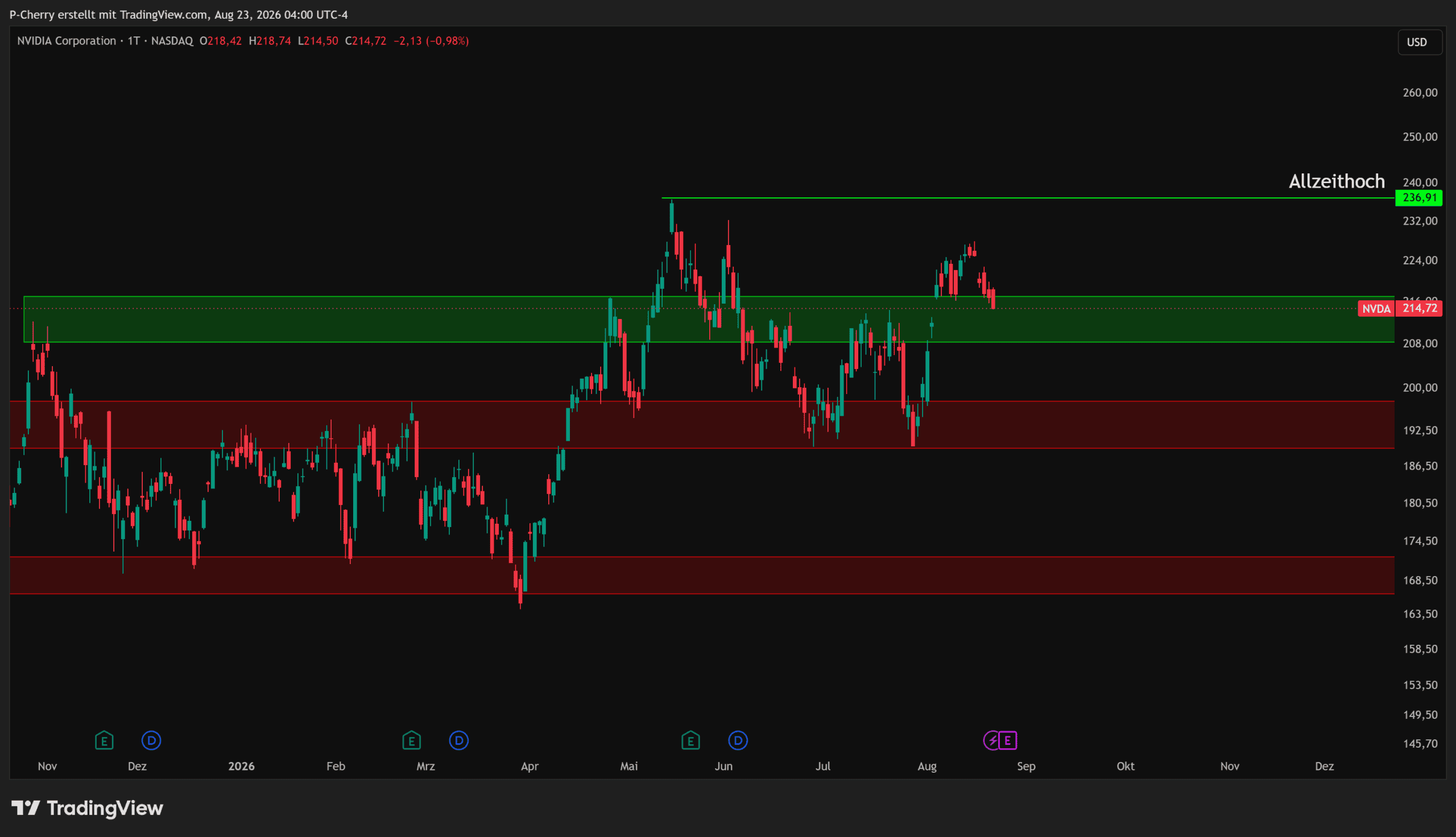Image resolution: width=1456 pixels, height=837 pixels.
Task: Click the Mai label on time axis
Action: click(629, 766)
